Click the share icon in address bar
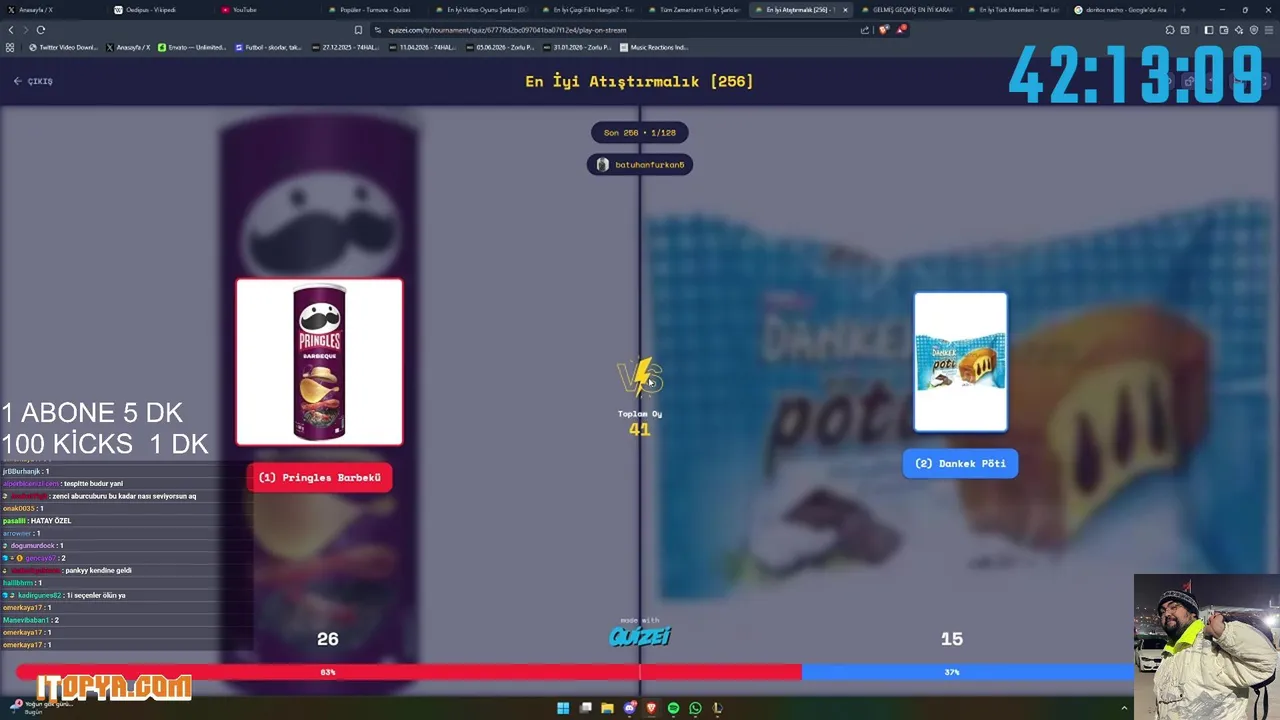 pos(865,30)
